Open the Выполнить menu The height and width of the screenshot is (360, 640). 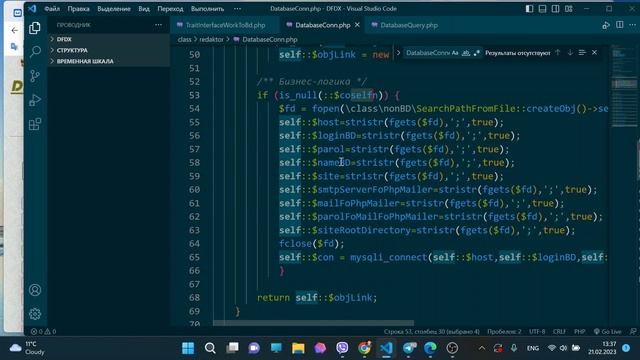207,9
